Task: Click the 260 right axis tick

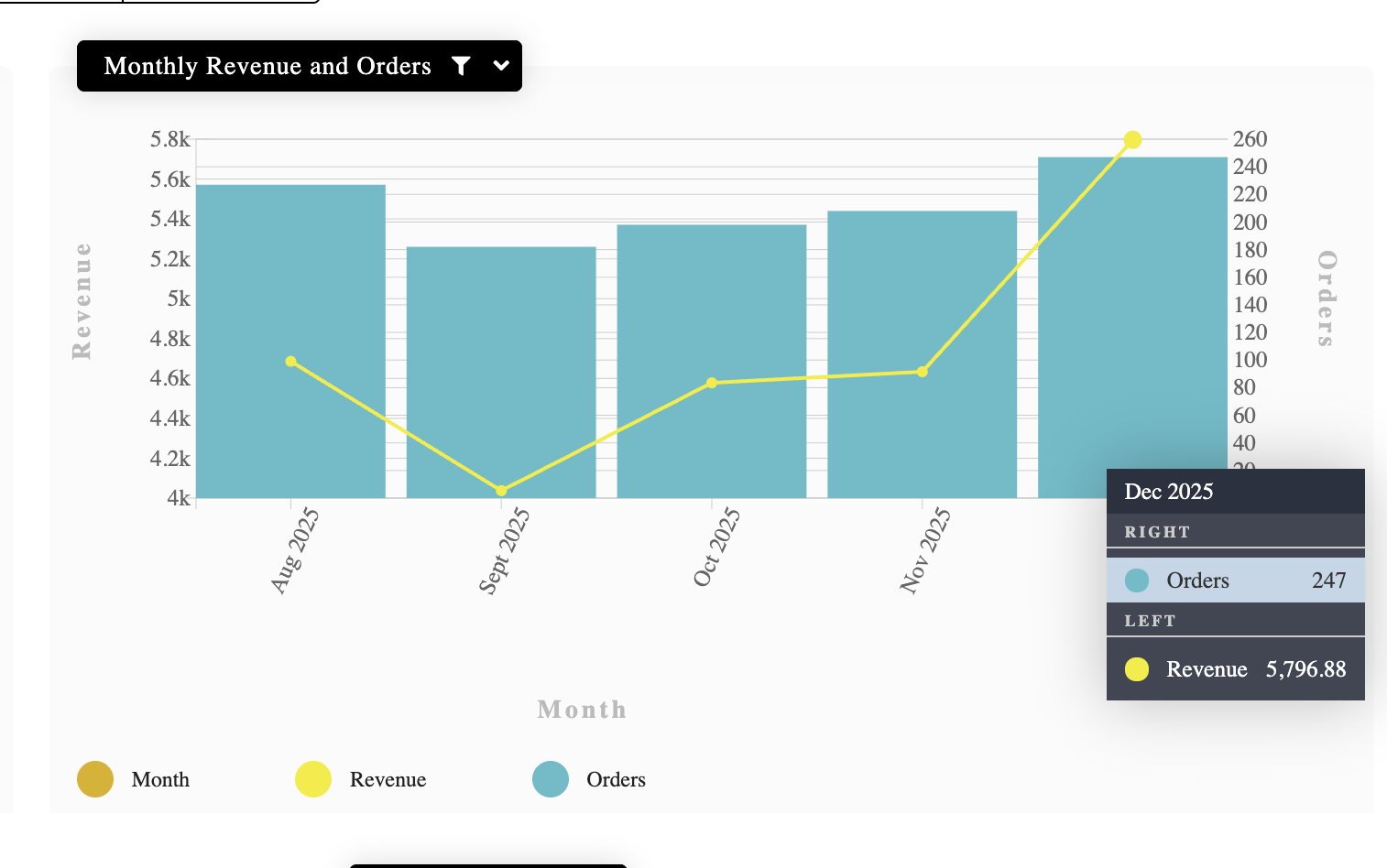Action: click(1250, 139)
